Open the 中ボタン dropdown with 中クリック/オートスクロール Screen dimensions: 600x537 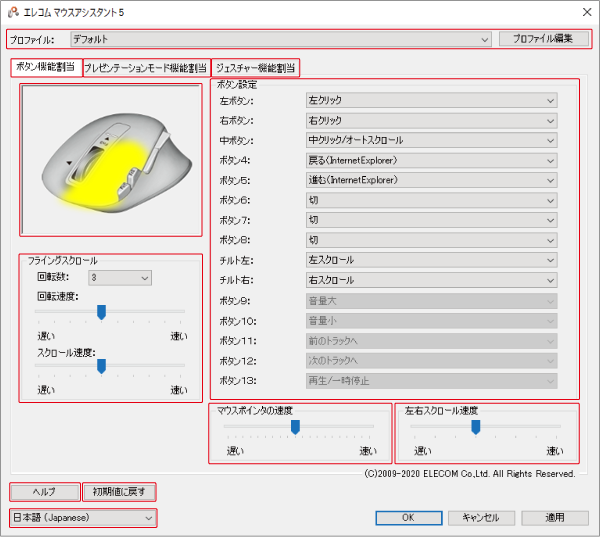[x=431, y=140]
